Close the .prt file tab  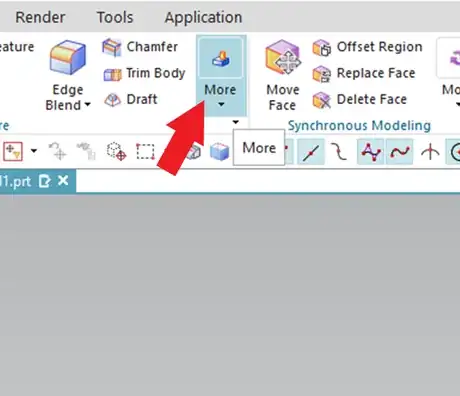[63, 181]
